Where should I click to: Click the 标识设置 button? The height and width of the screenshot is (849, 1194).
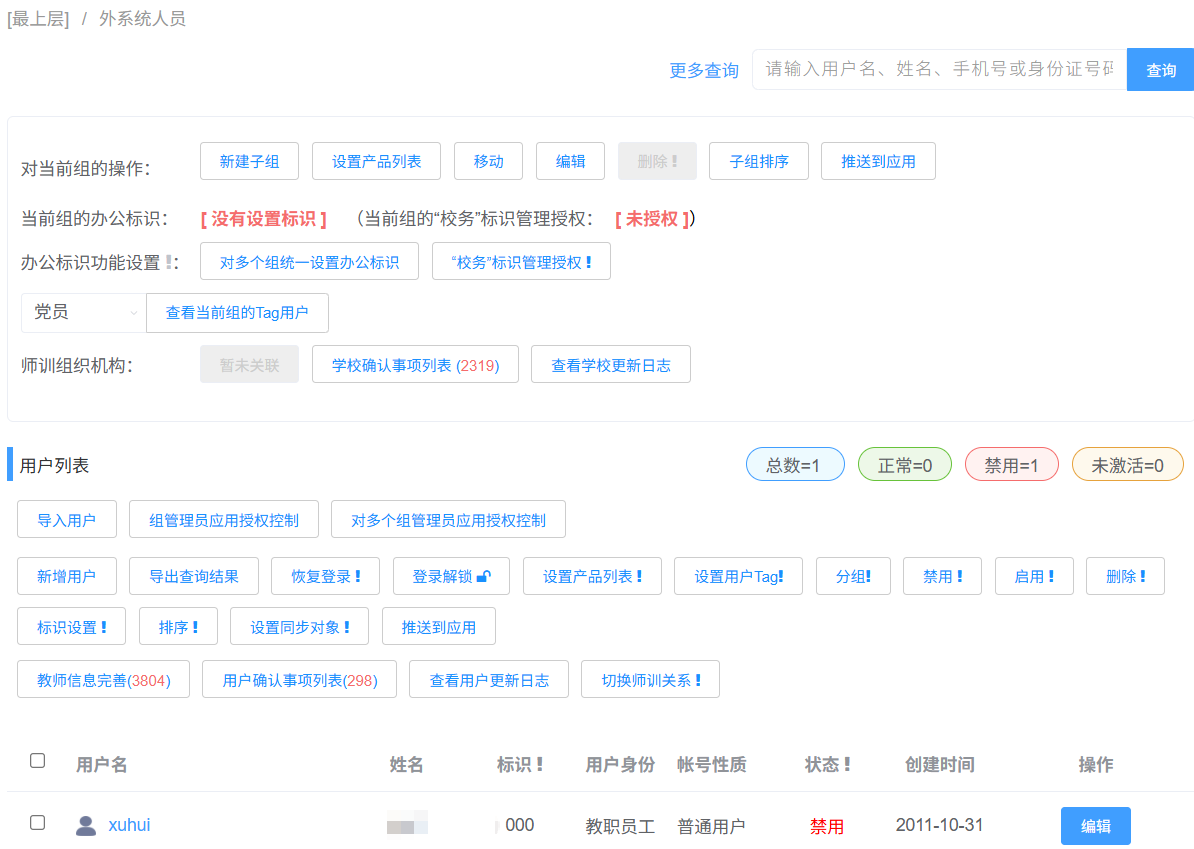click(x=72, y=627)
